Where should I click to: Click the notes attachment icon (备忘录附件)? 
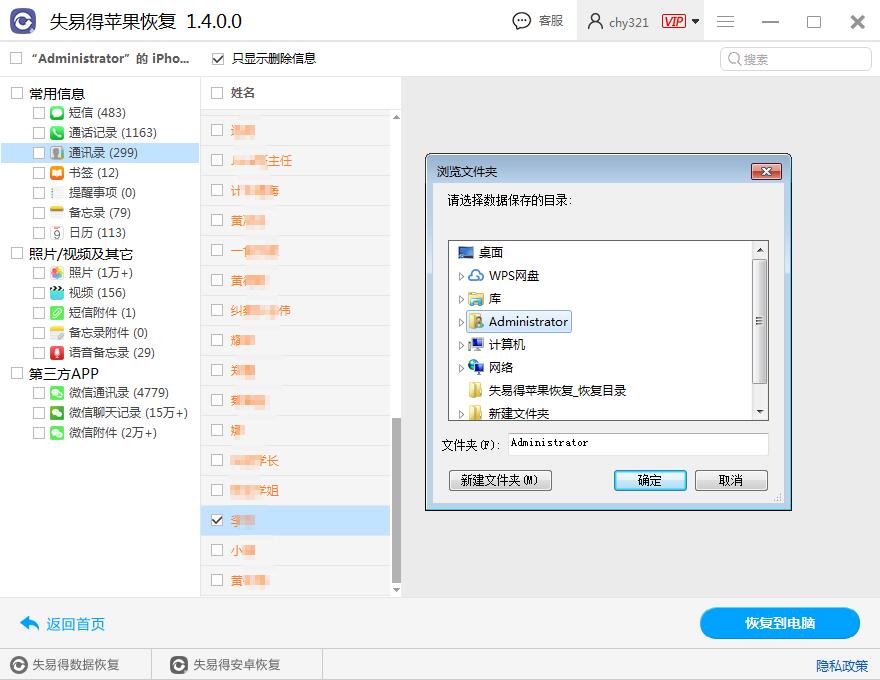[x=57, y=333]
